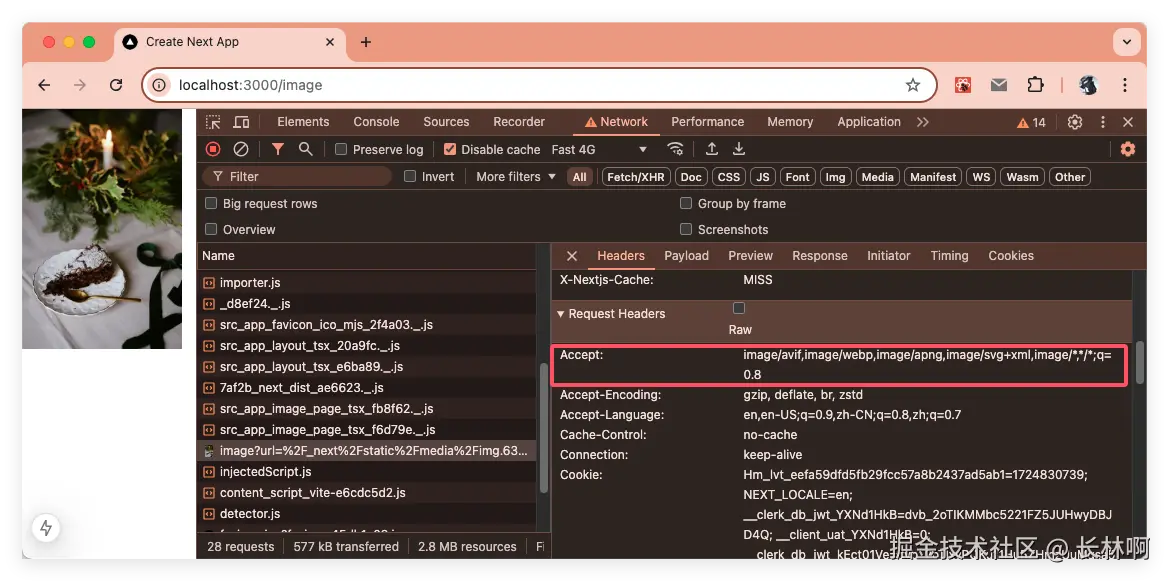Viewport: 1169px width, 581px height.
Task: Toggle the network filter funnel icon
Action: pyautogui.click(x=278, y=149)
